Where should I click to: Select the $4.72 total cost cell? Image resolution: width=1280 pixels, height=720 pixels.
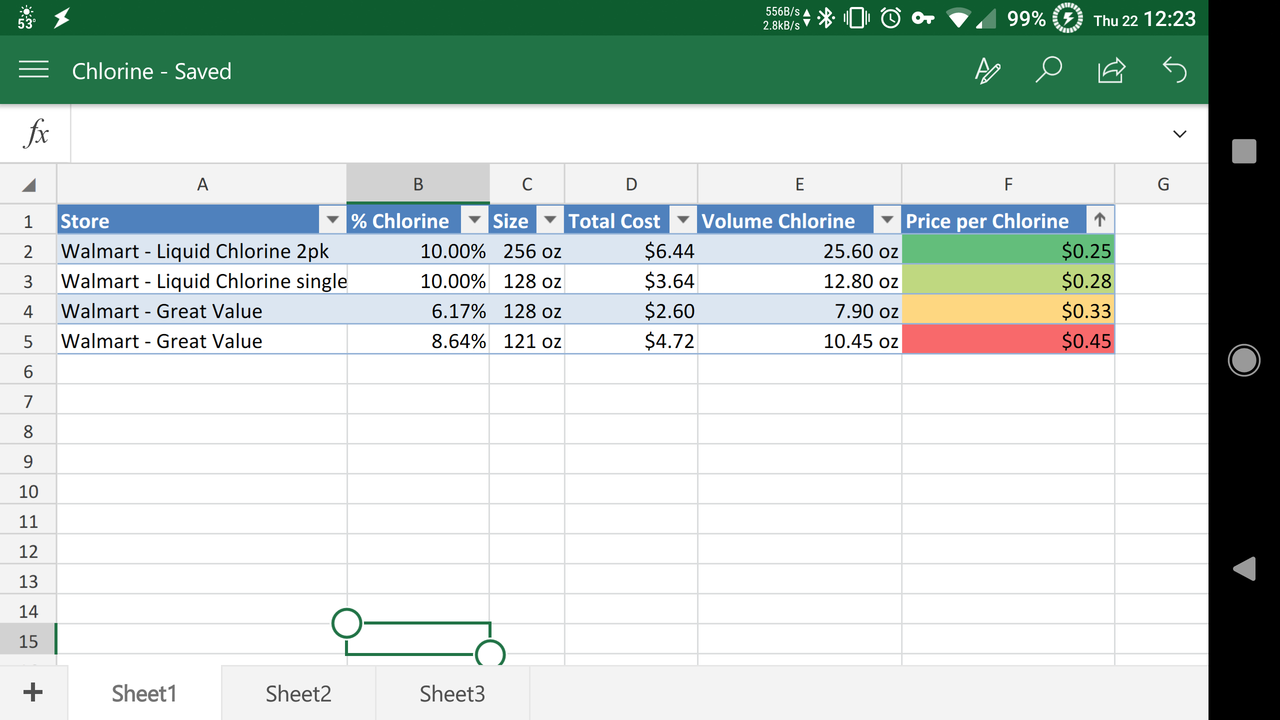pyautogui.click(x=631, y=341)
